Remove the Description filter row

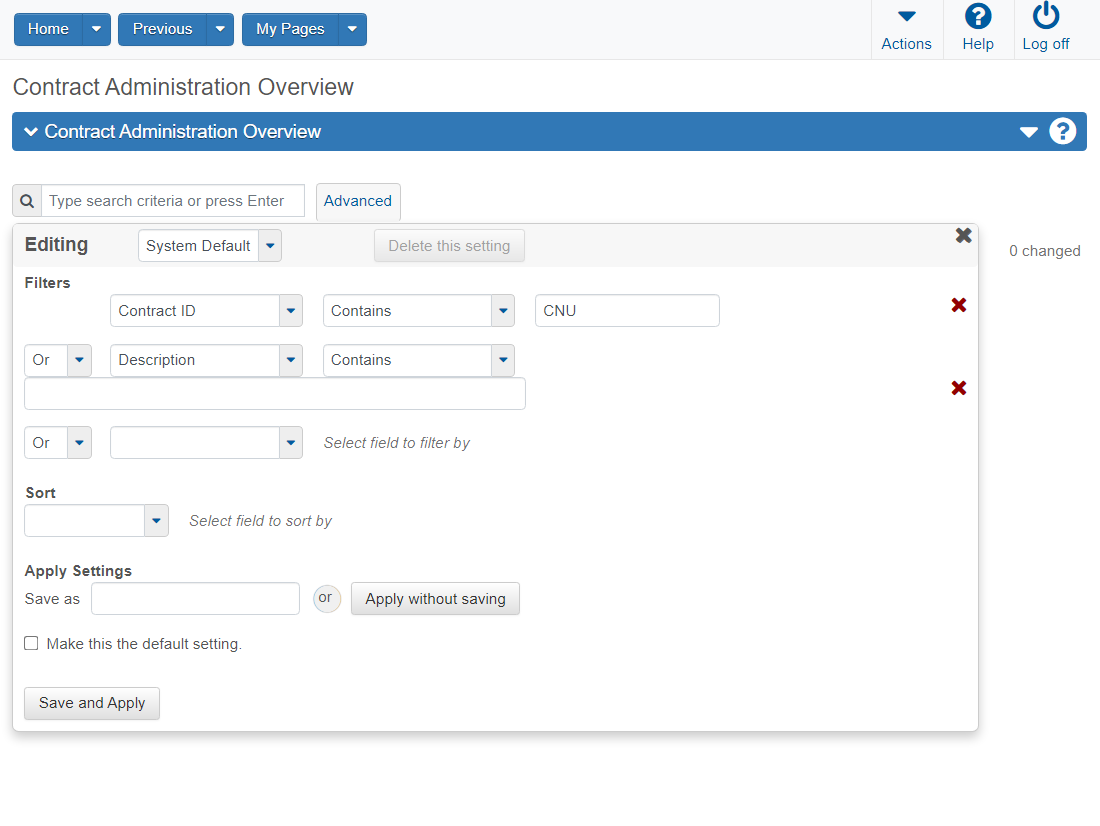[958, 388]
